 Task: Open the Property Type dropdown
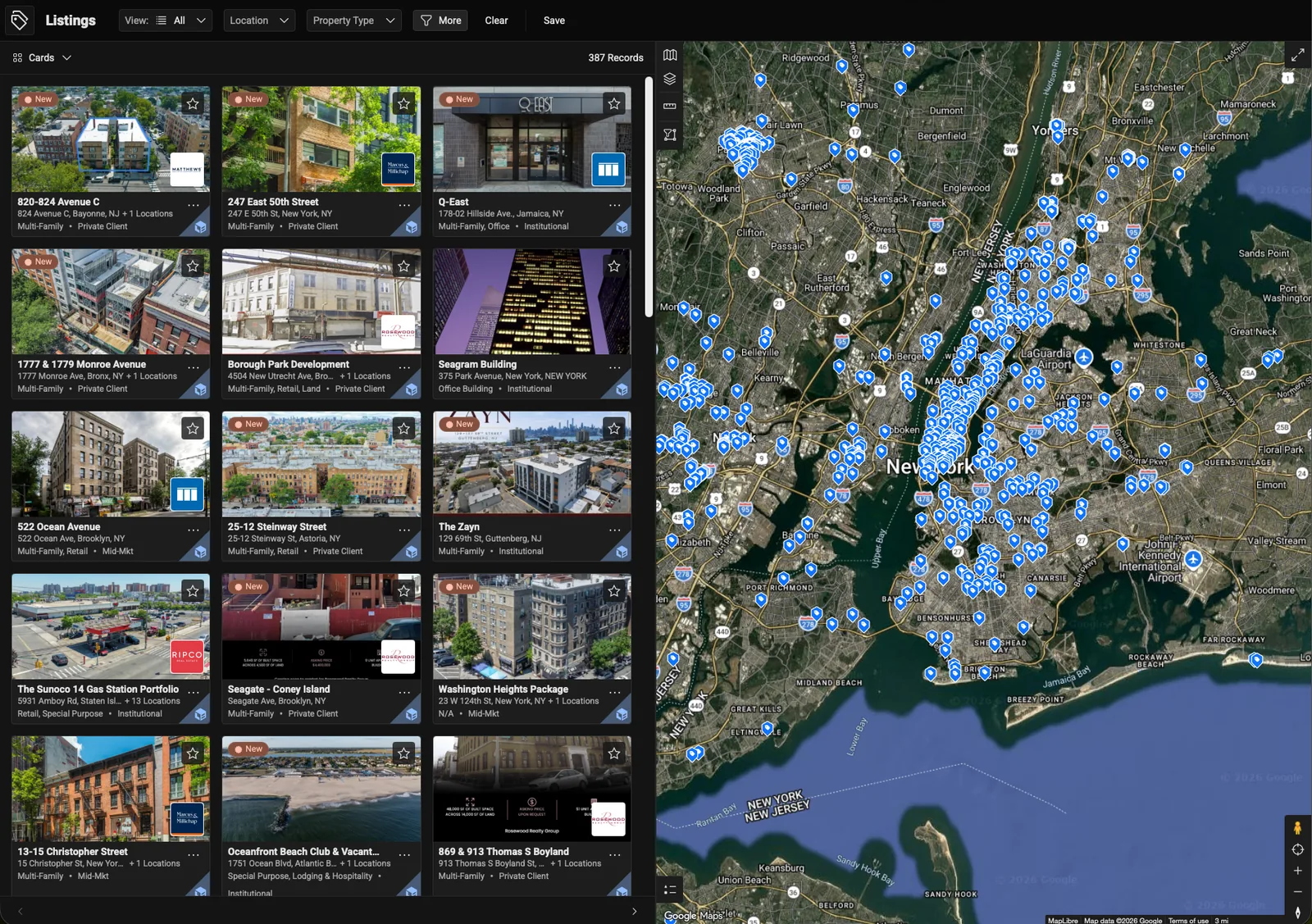click(x=353, y=20)
